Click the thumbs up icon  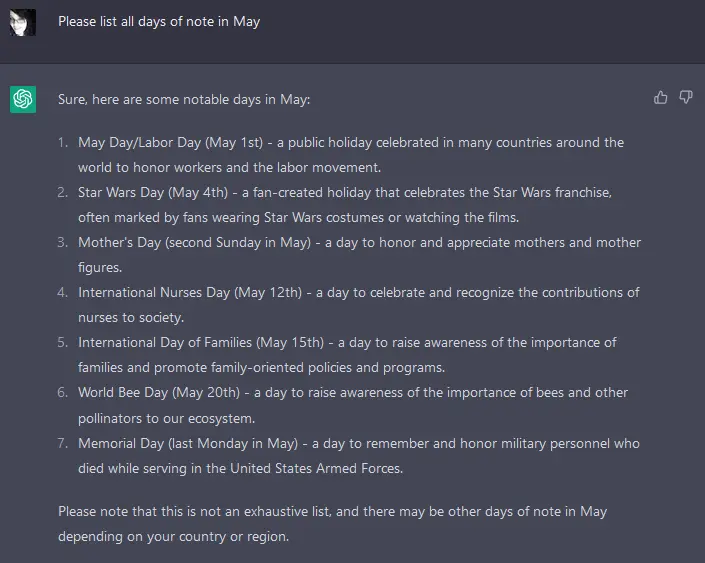tap(660, 97)
